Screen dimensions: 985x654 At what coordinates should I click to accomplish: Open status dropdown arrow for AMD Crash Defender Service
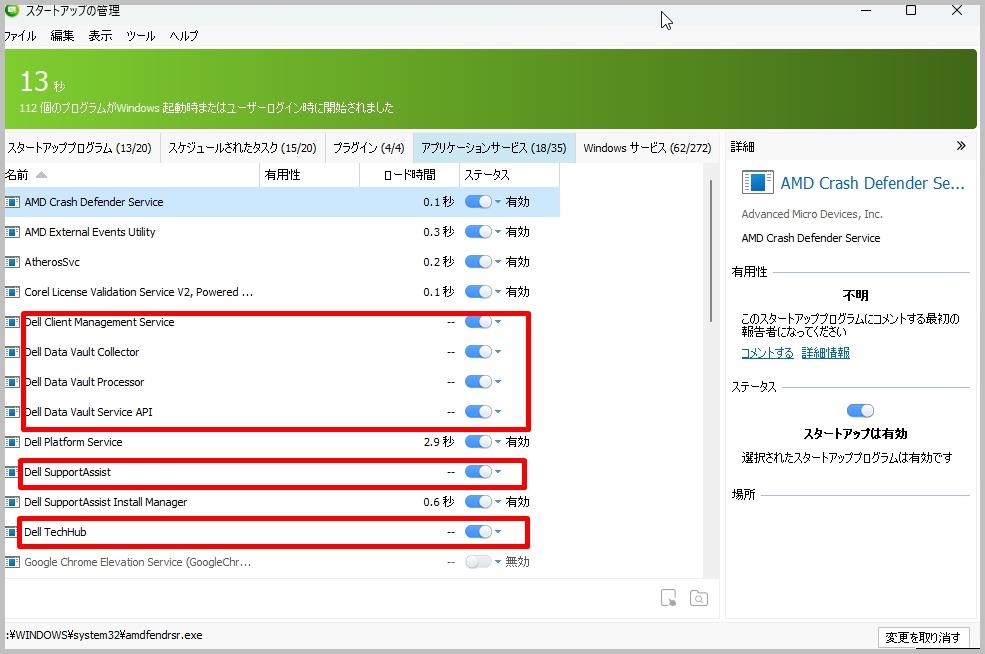[x=498, y=202]
